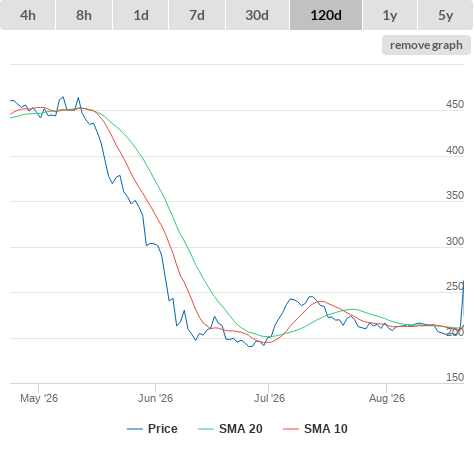Click the red SMA 10 legend marker

pos(291,429)
